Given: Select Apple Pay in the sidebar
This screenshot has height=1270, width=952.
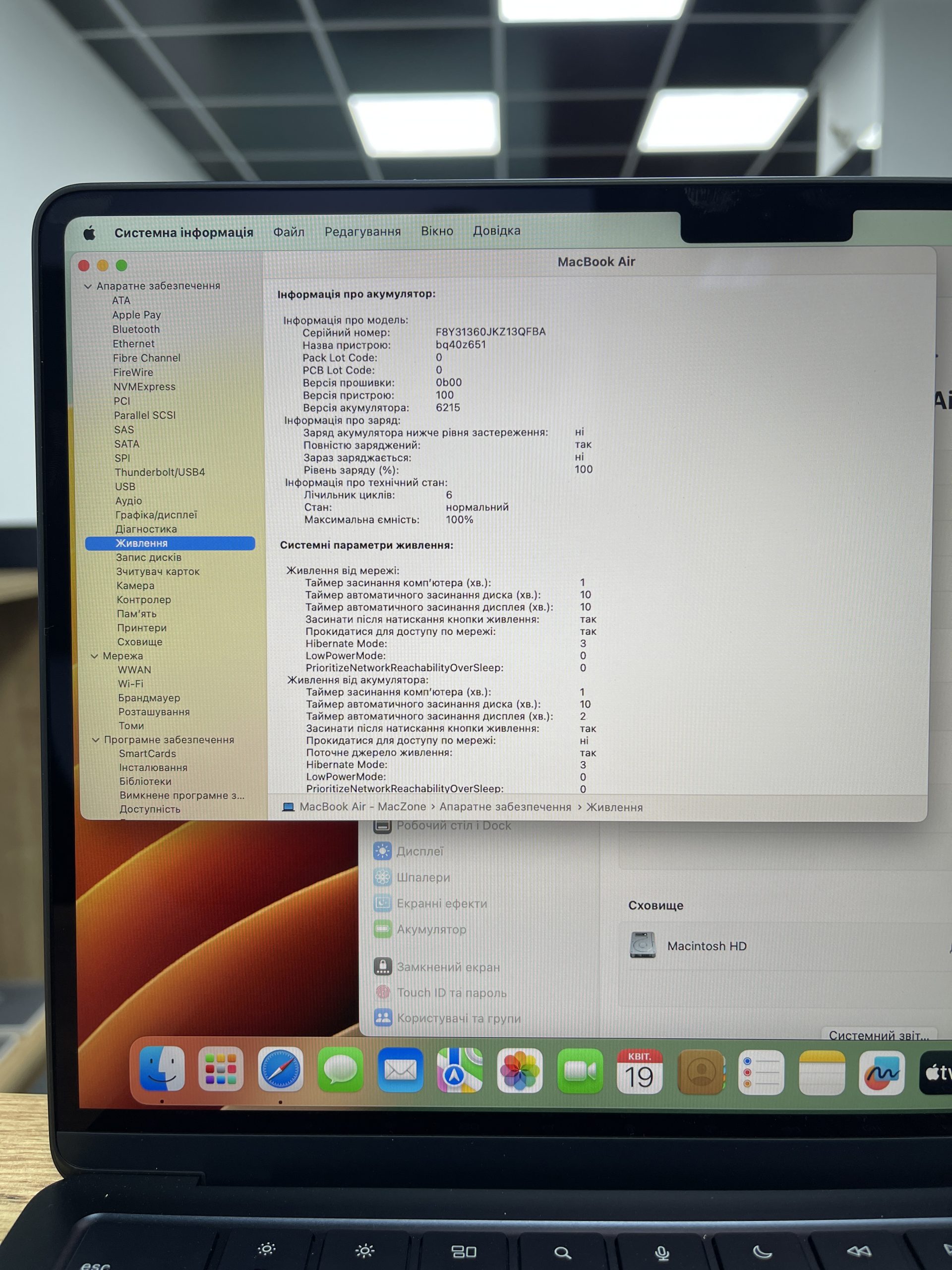Looking at the screenshot, I should tap(136, 315).
